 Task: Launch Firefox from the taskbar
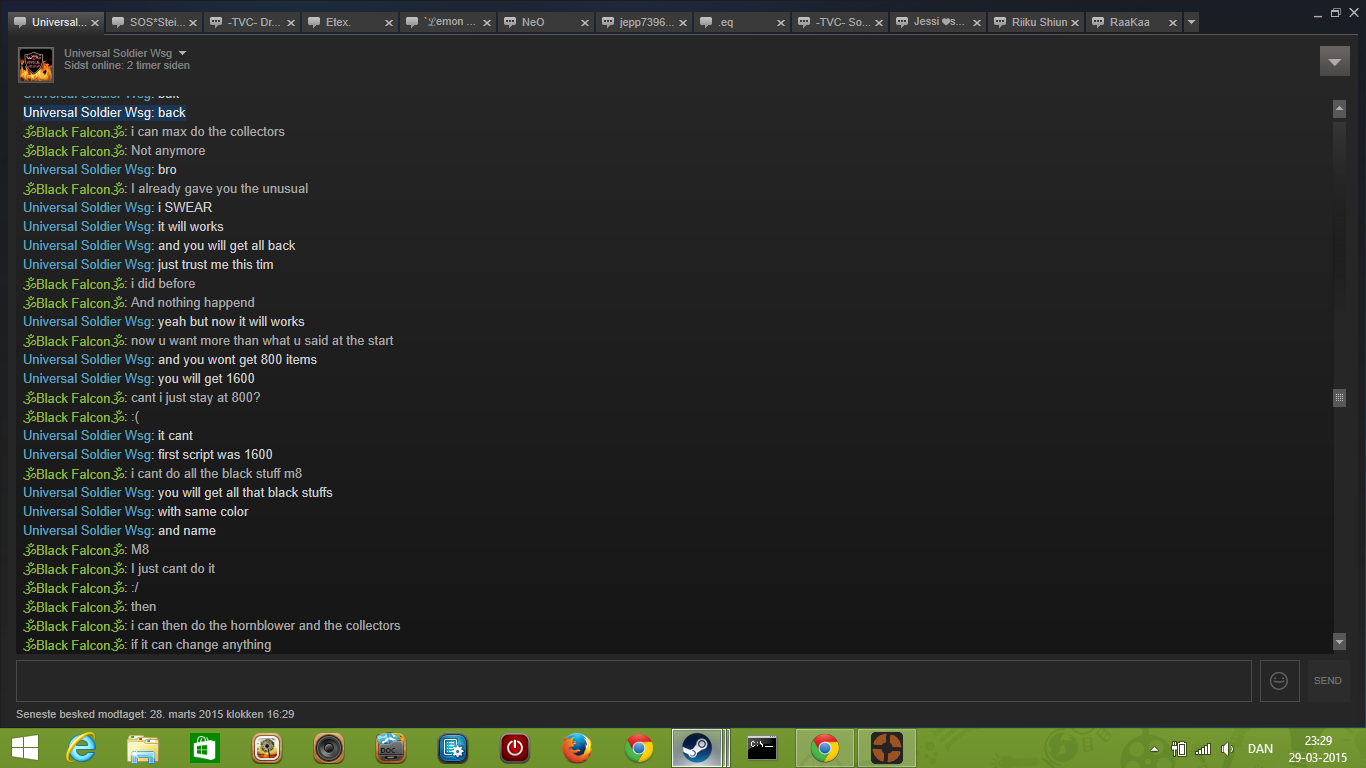[x=576, y=748]
